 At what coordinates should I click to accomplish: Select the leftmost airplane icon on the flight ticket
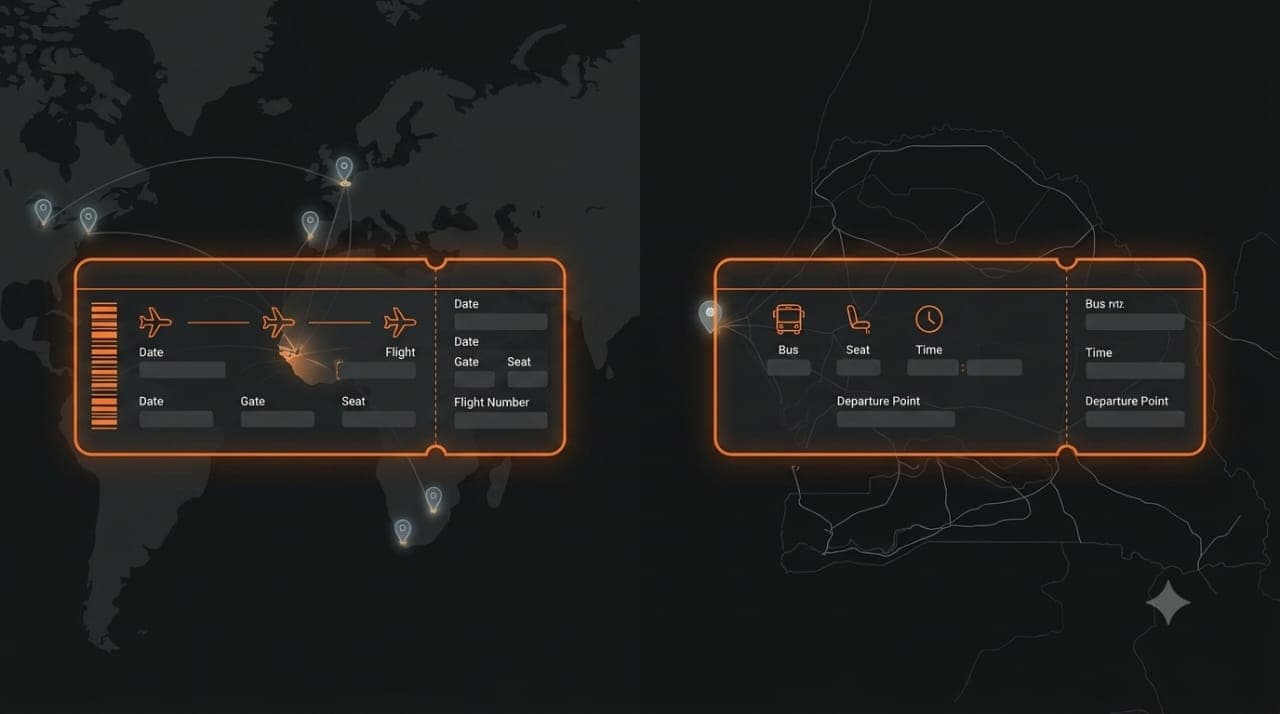156,323
